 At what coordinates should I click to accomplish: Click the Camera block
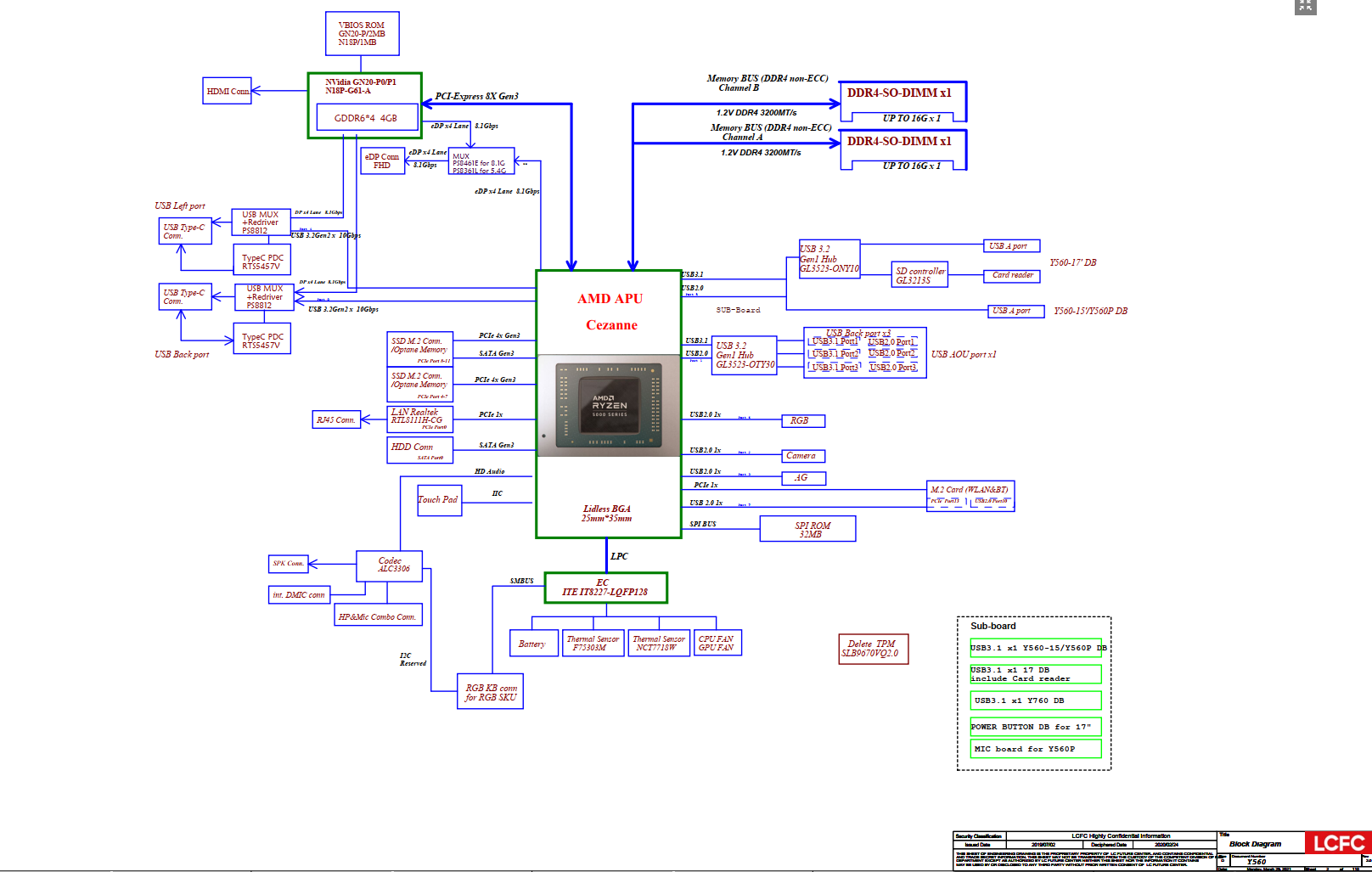coord(803,456)
